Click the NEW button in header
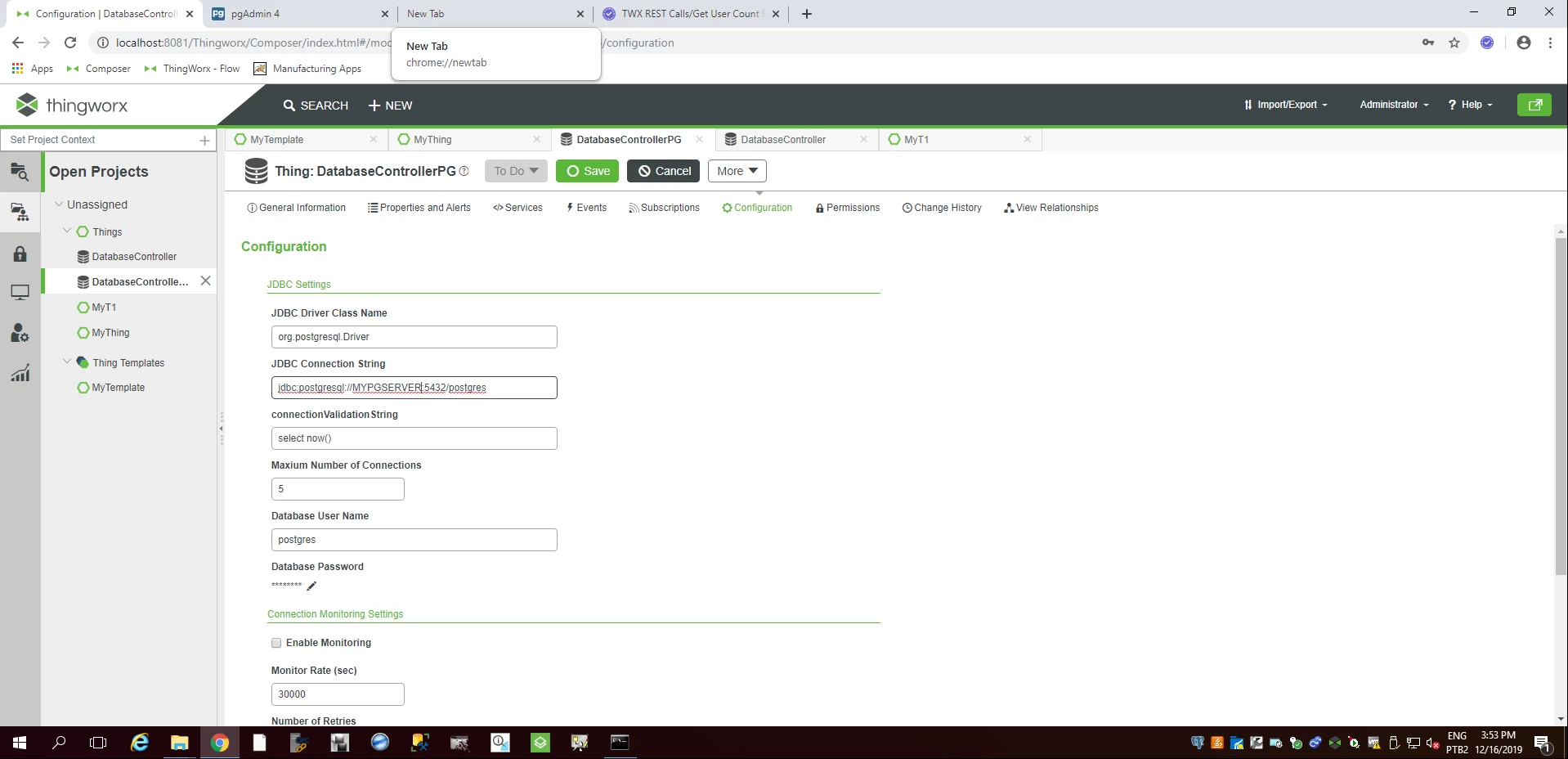The width and height of the screenshot is (1568, 759). coord(390,106)
